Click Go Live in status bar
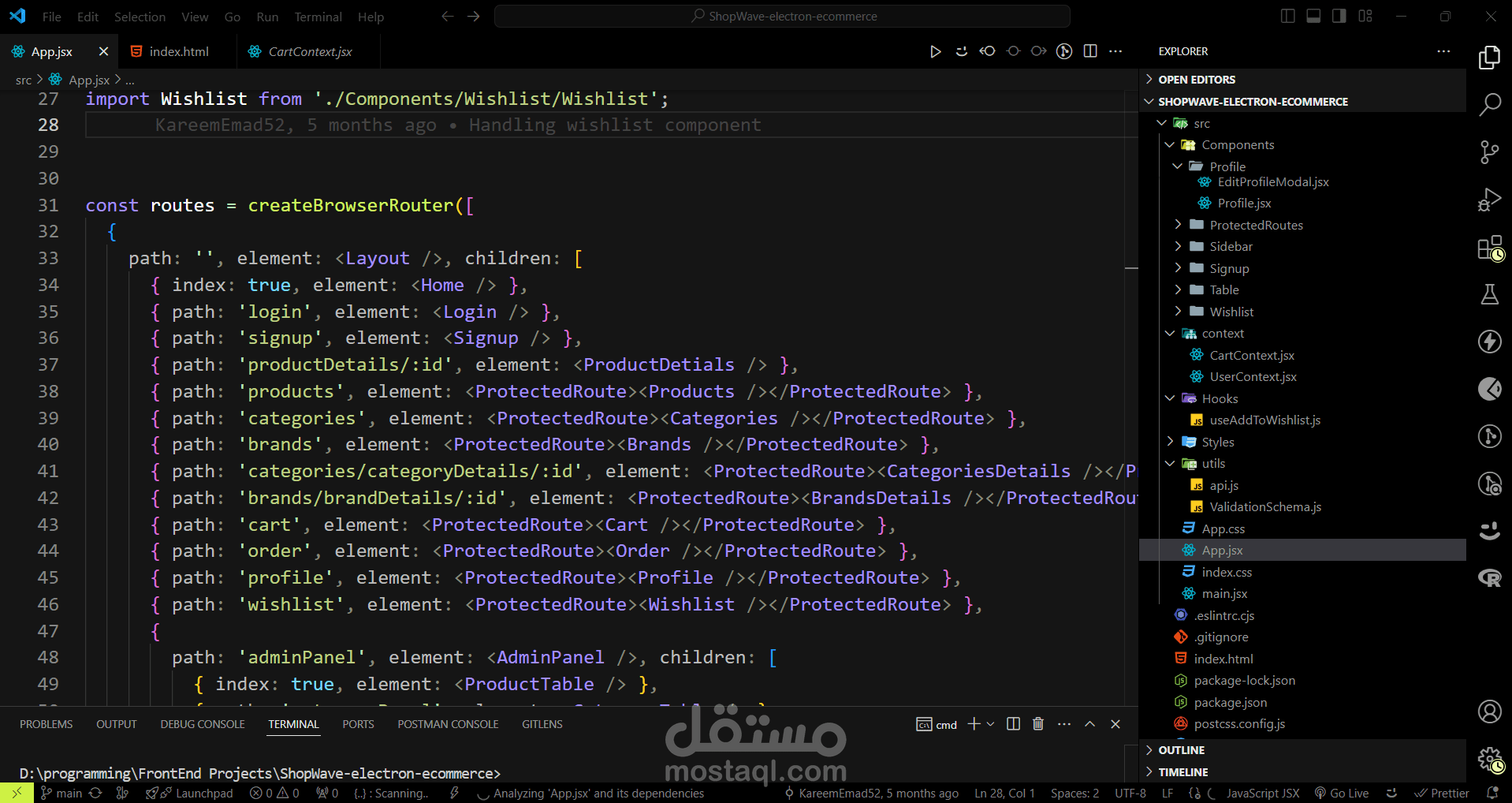1512x803 pixels. [1342, 794]
